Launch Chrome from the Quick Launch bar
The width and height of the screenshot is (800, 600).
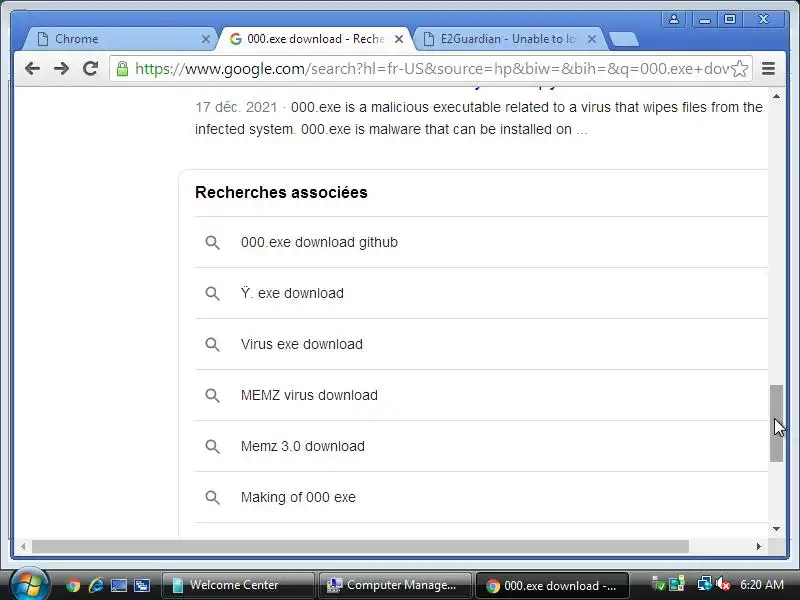tap(73, 585)
